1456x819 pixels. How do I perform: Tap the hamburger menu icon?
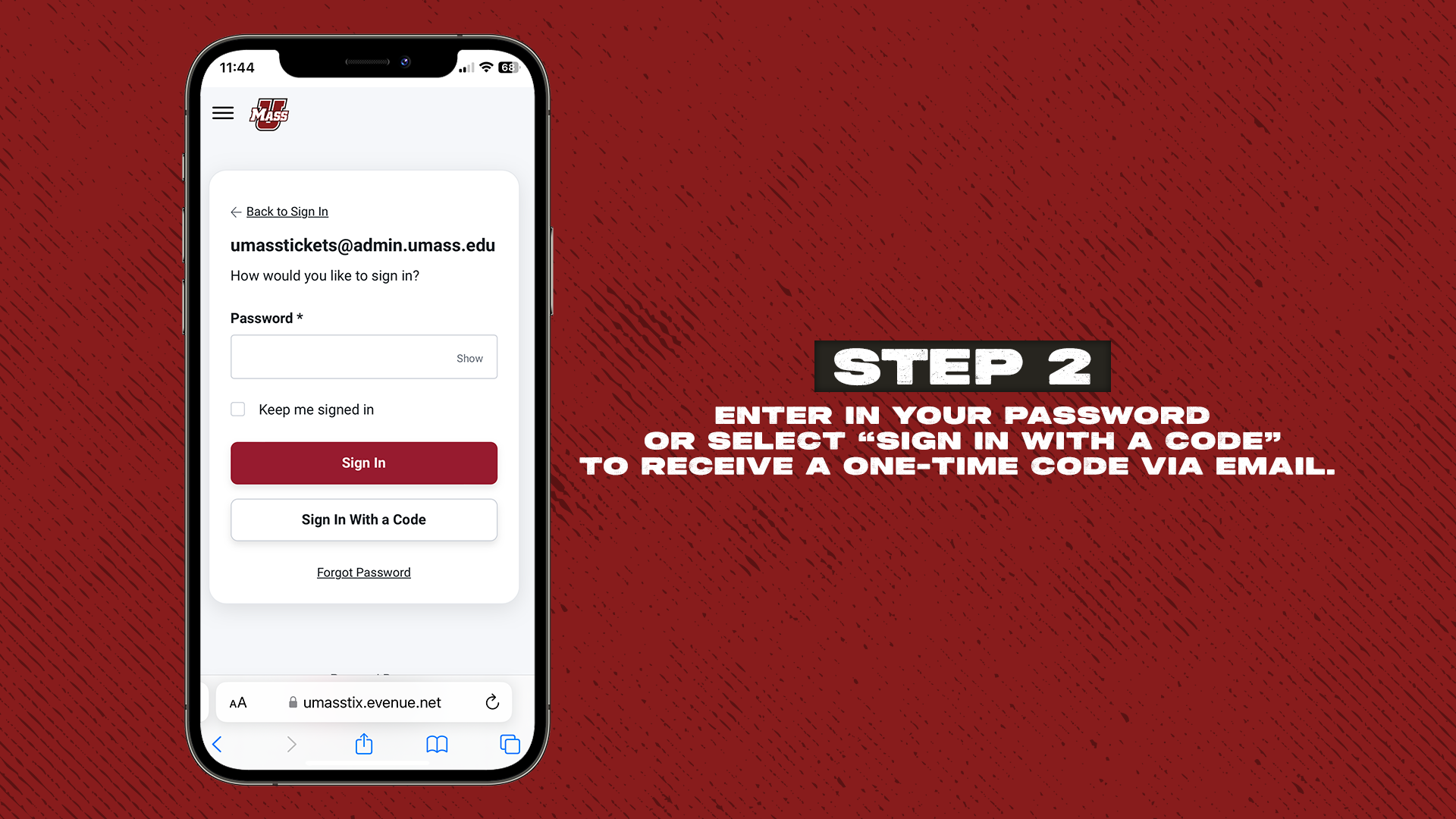pyautogui.click(x=222, y=113)
